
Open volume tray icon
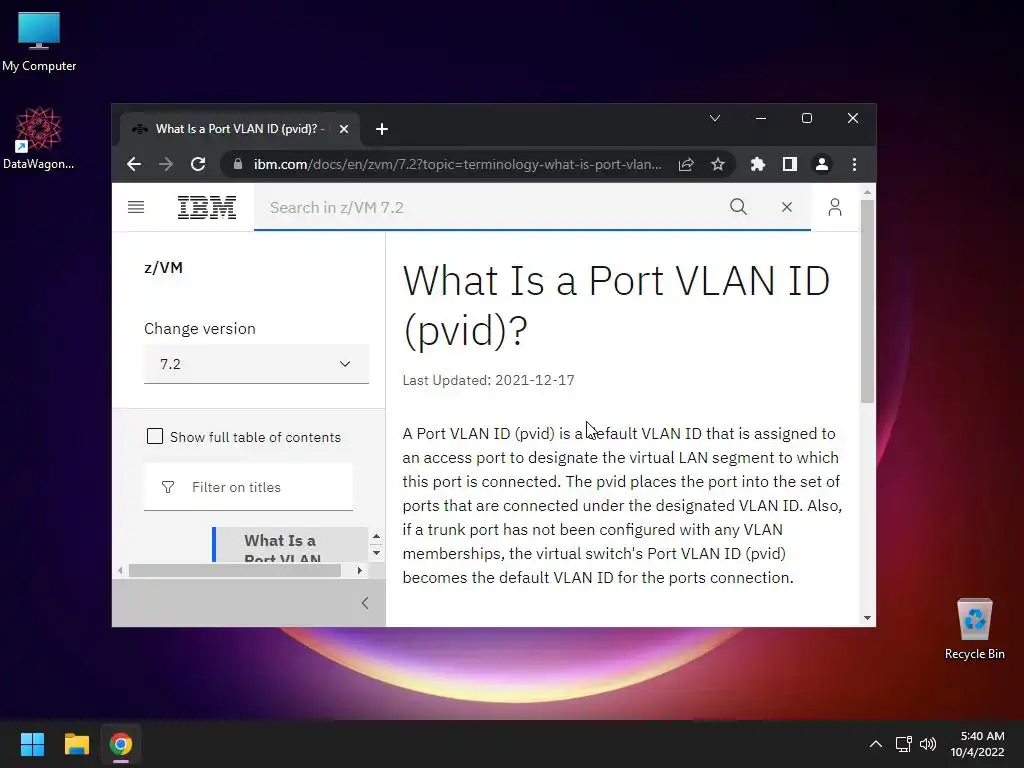point(927,744)
